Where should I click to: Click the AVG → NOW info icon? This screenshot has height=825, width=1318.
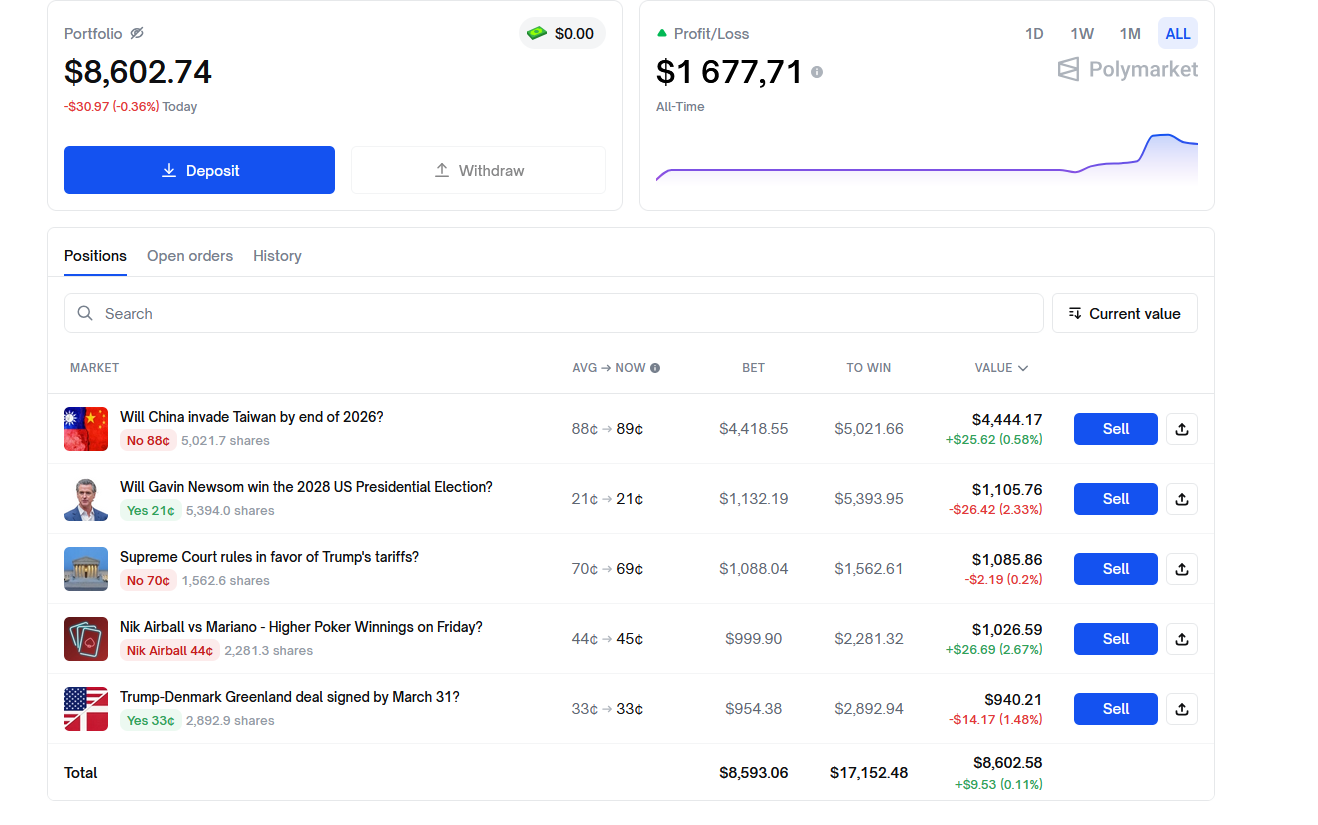[655, 368]
